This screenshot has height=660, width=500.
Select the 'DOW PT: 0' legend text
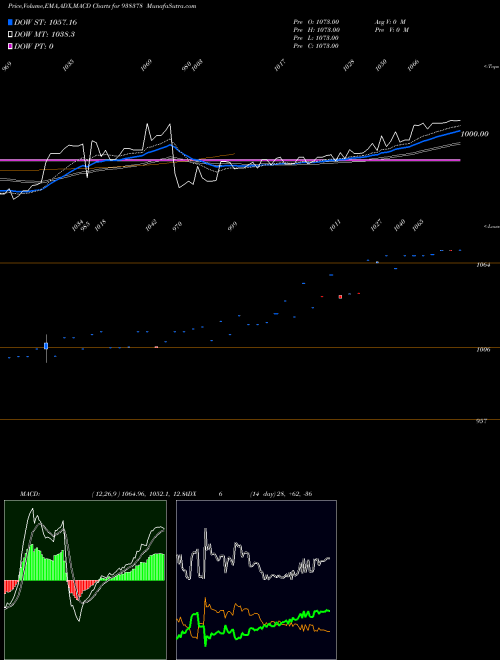(x=34, y=46)
